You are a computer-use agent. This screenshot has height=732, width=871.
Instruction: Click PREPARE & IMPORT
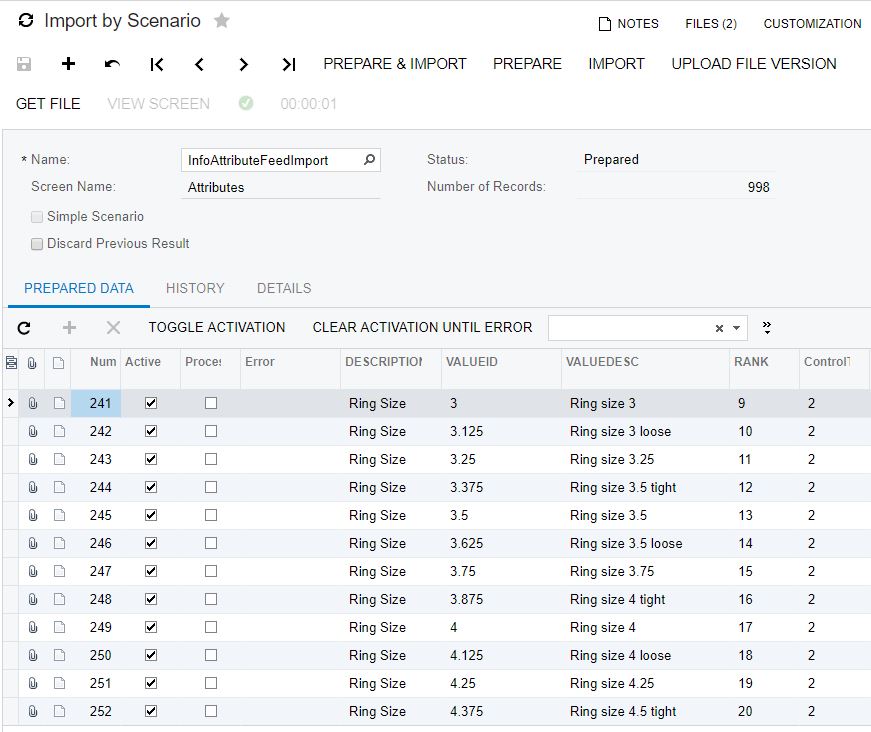click(x=395, y=64)
